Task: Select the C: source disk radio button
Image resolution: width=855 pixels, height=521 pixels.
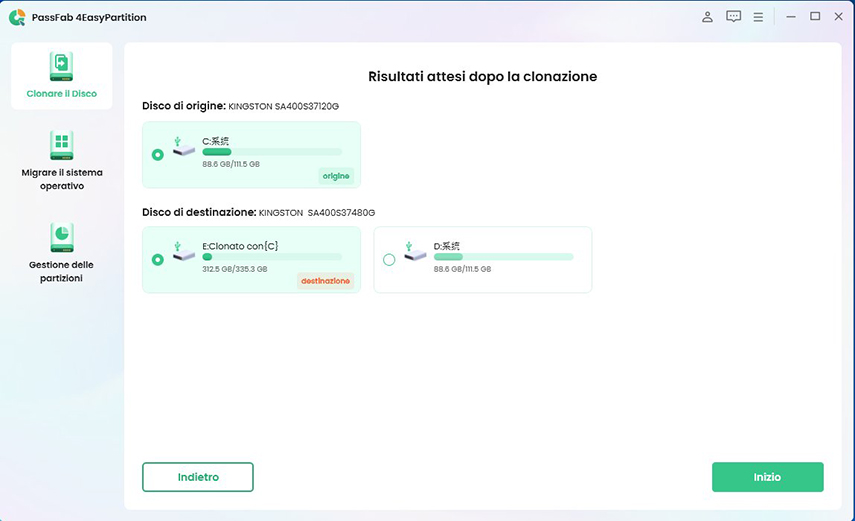Action: [x=158, y=155]
